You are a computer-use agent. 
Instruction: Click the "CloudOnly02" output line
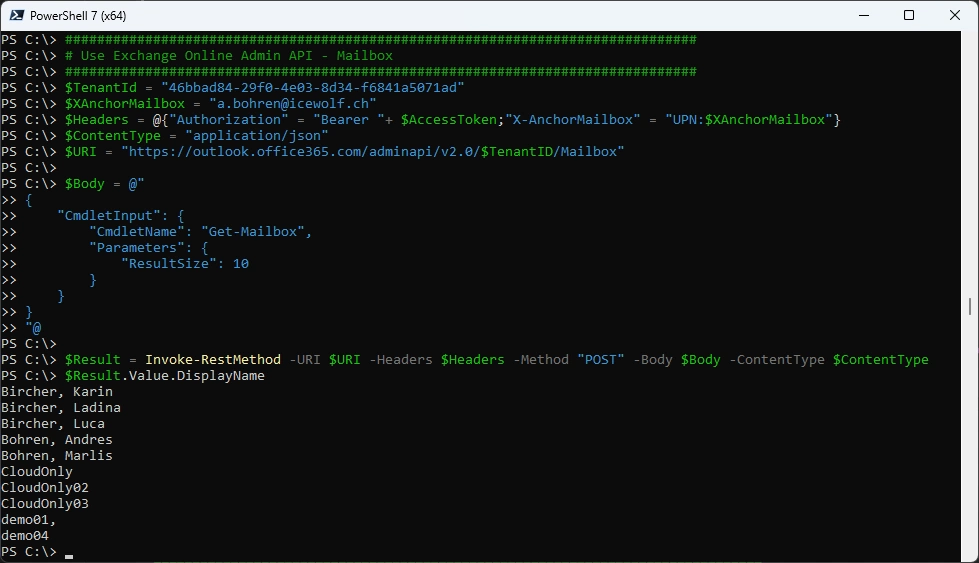click(x=44, y=488)
